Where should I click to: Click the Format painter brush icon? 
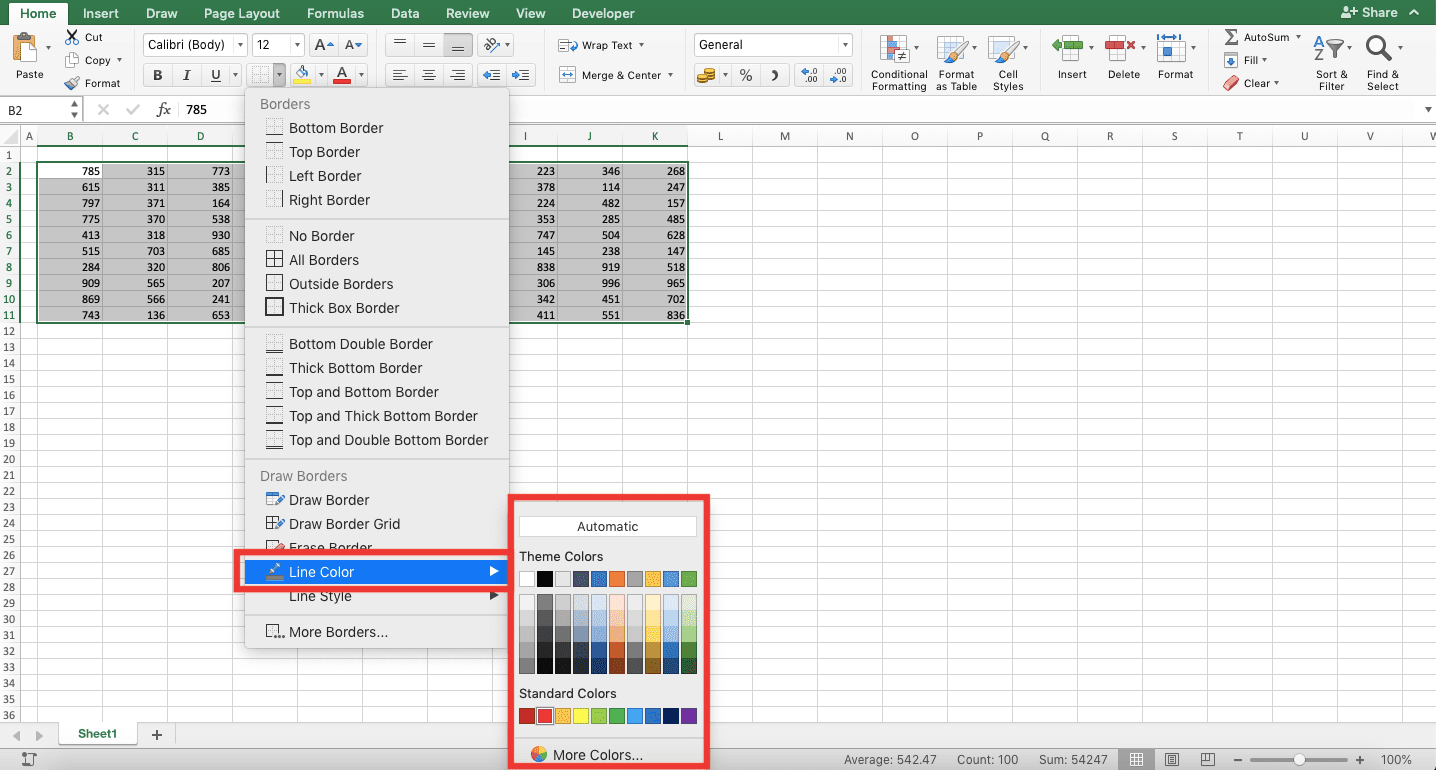pyautogui.click(x=72, y=84)
